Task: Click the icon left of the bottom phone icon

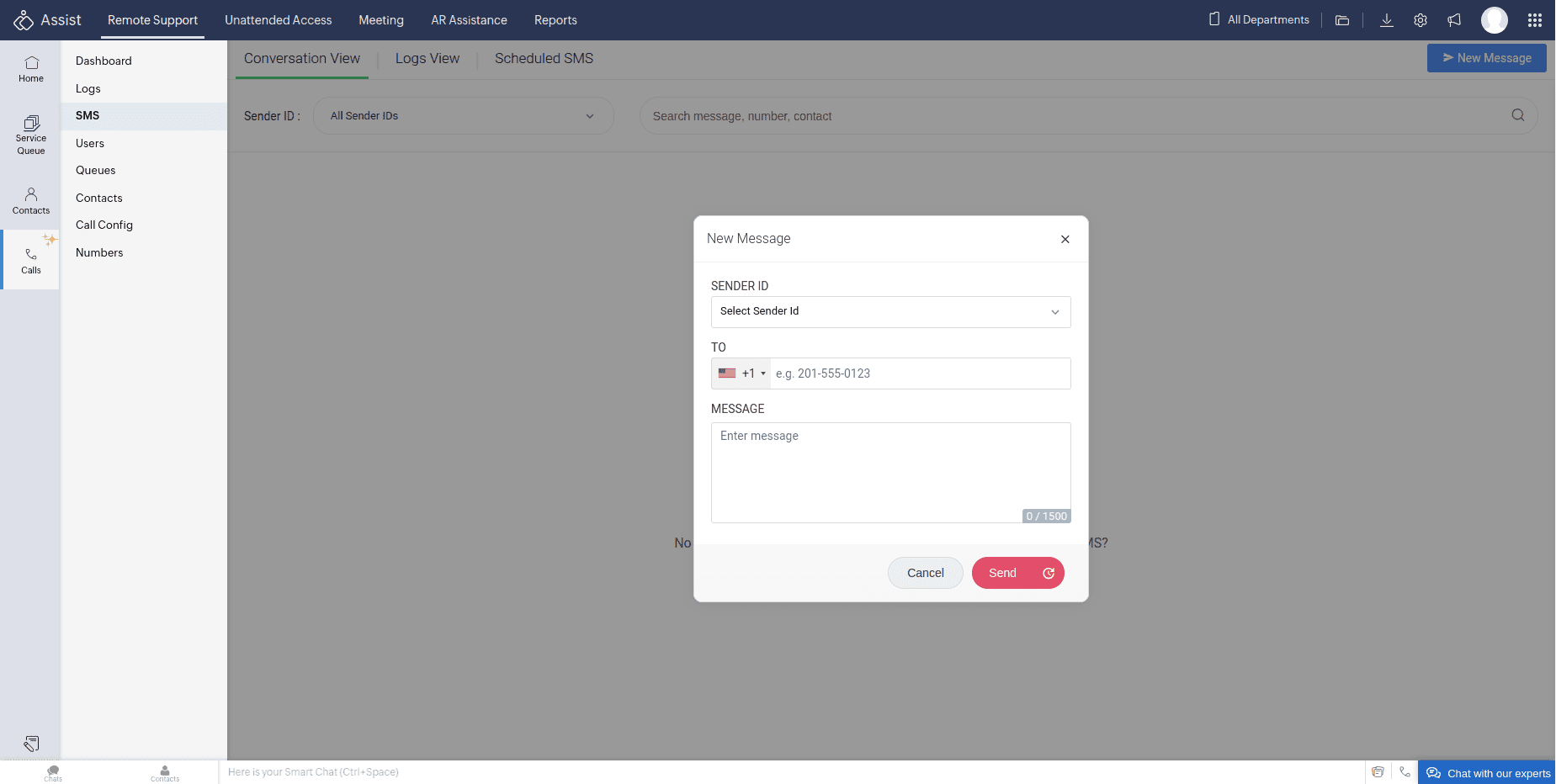Action: click(x=1378, y=771)
